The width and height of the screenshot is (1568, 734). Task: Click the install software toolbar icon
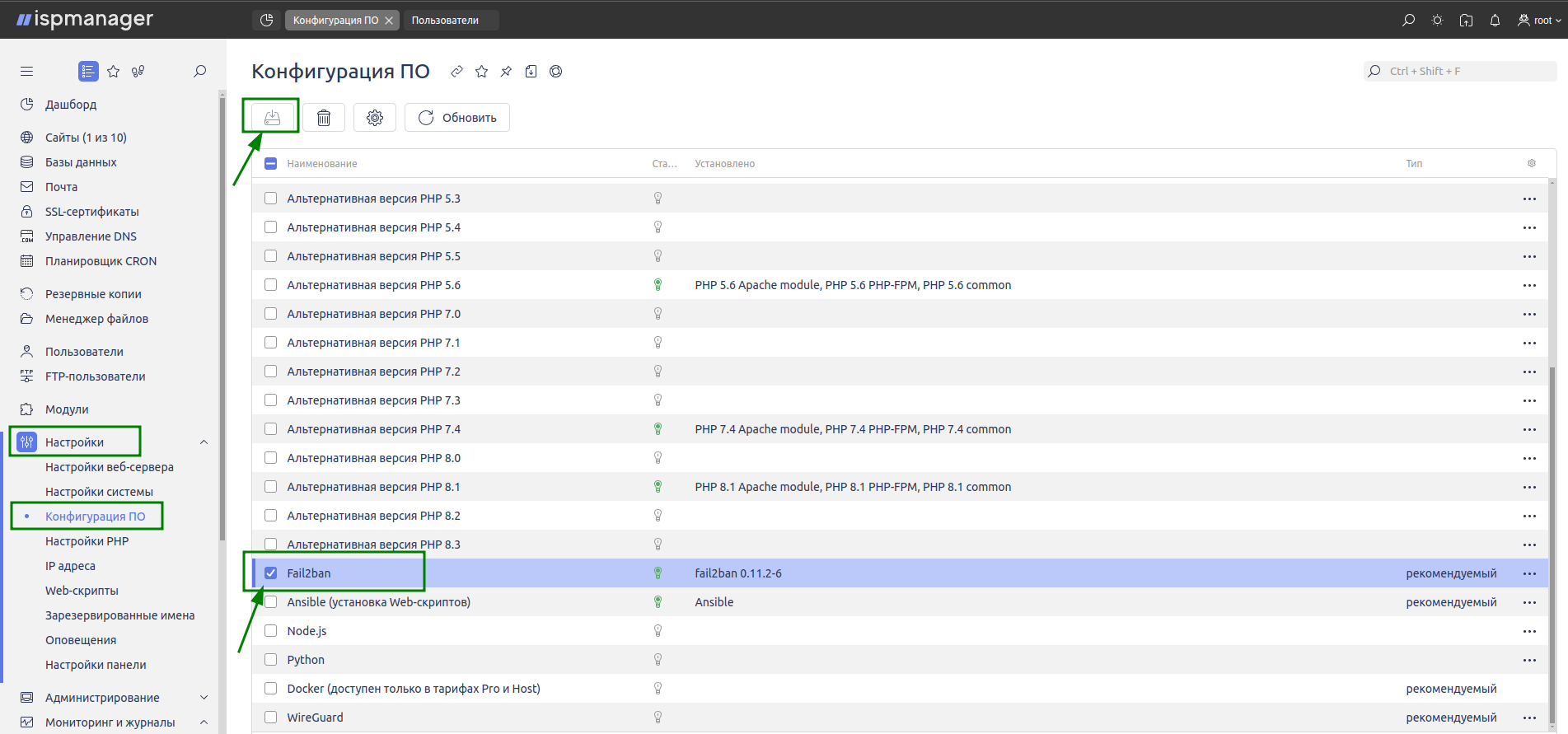(272, 118)
